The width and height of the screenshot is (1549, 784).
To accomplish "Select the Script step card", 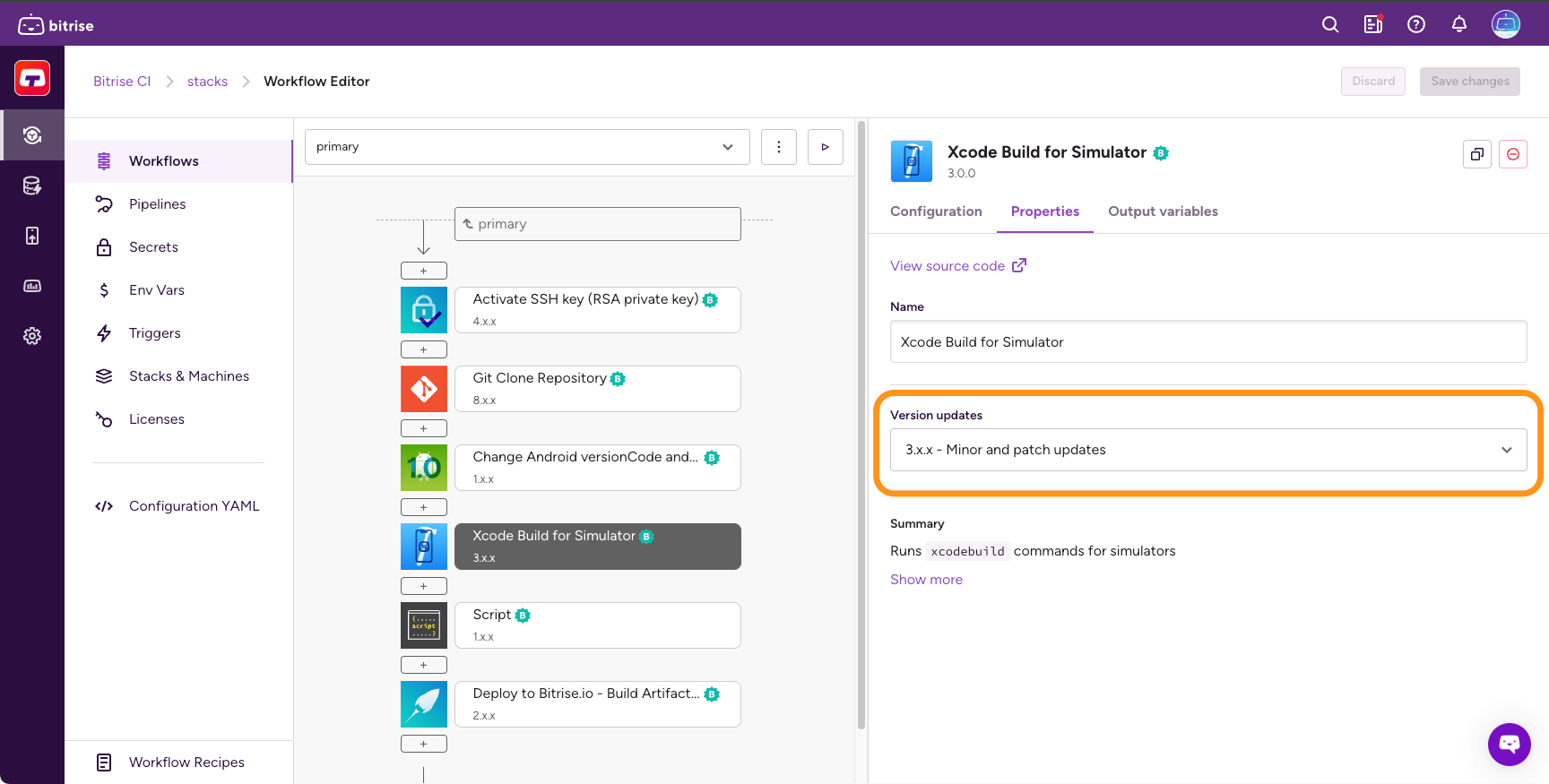I will (597, 625).
